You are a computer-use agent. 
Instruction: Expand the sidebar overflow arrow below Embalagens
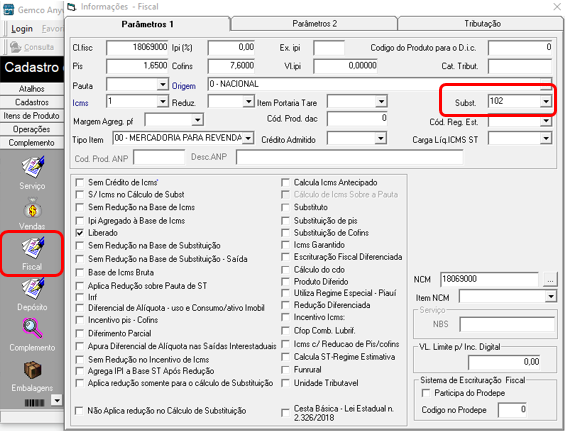(x=57, y=400)
